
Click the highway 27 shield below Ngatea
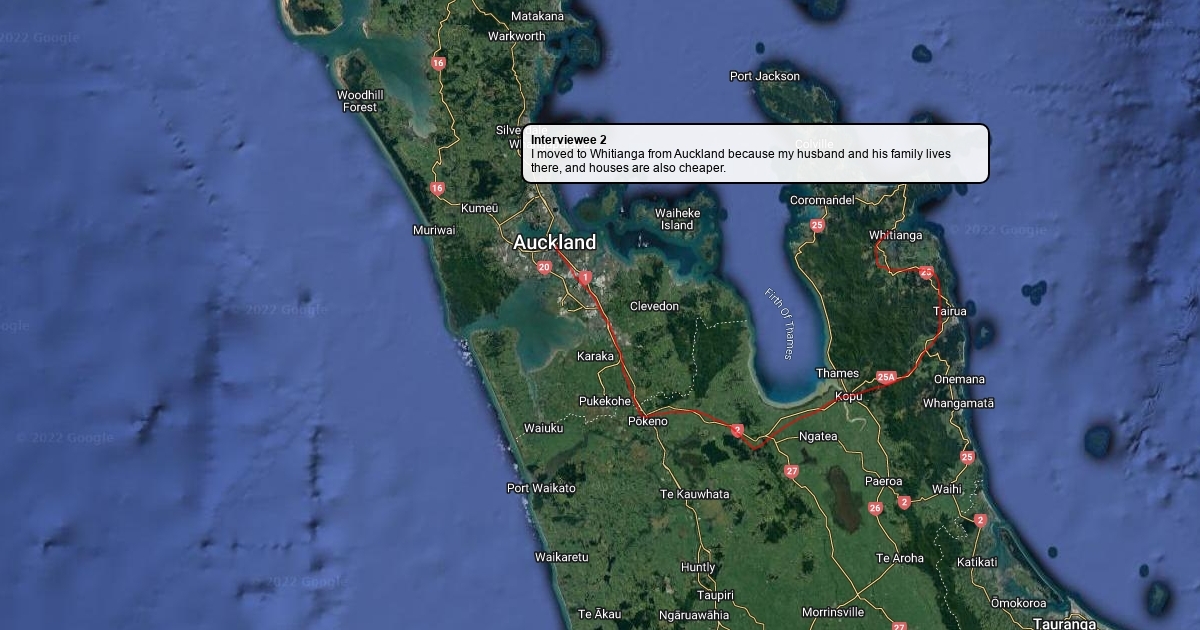(x=792, y=471)
